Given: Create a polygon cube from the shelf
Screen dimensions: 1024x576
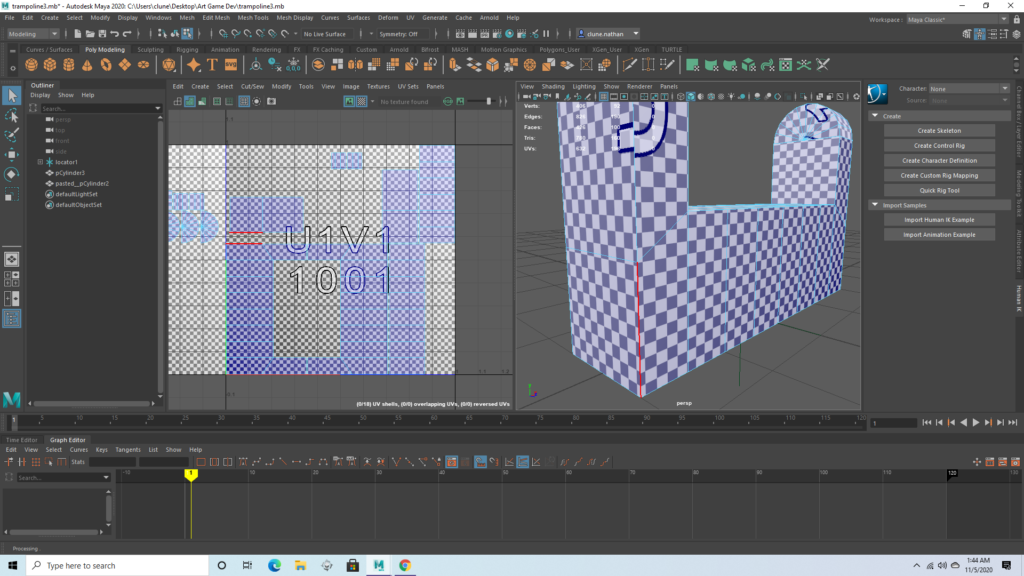Looking at the screenshot, I should 51,65.
